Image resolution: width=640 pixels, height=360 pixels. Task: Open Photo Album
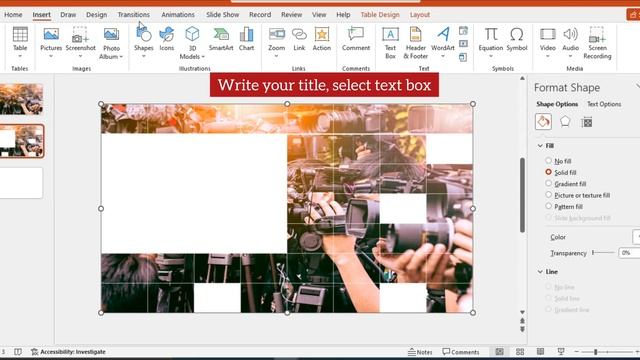coord(111,43)
